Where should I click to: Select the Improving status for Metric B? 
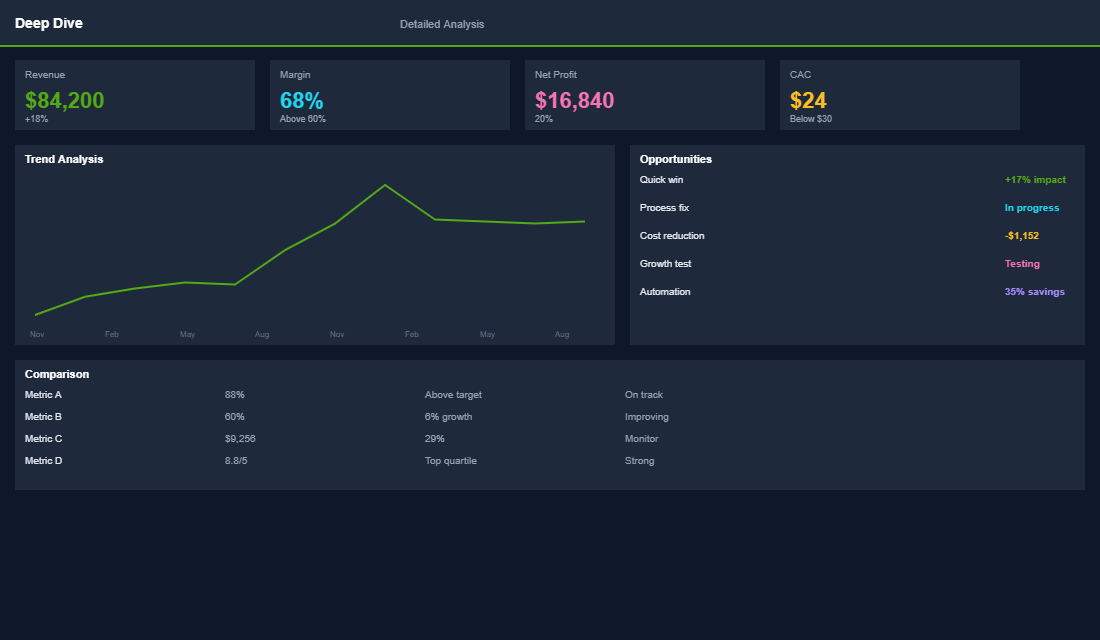click(x=645, y=416)
